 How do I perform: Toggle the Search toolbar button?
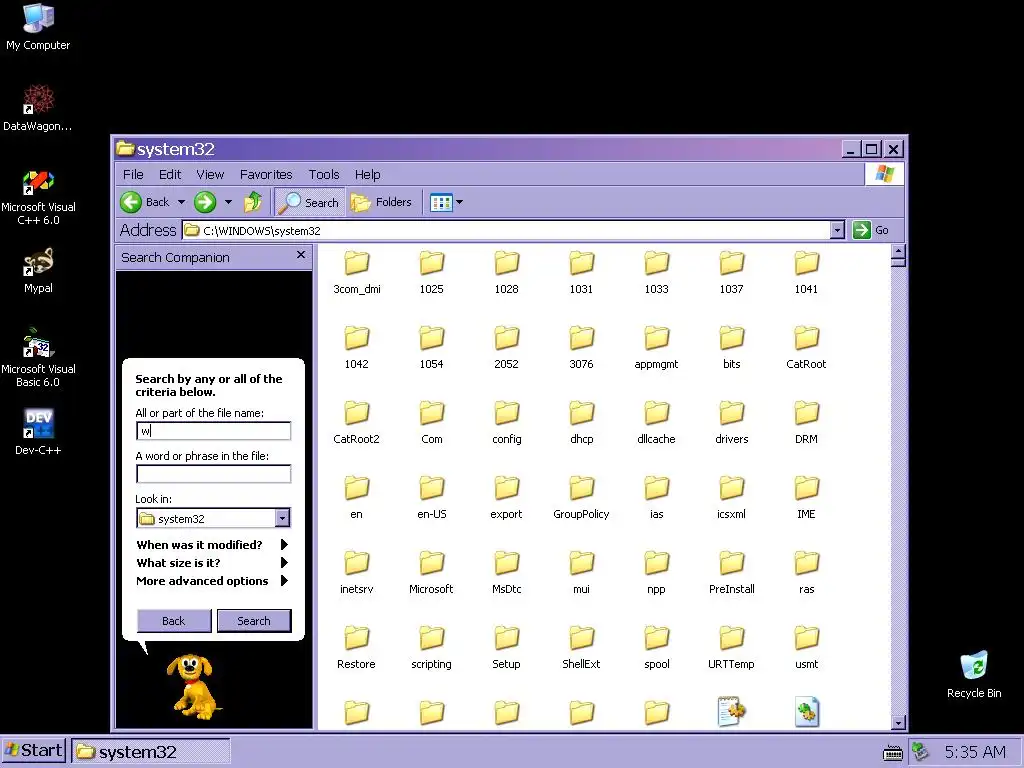(x=308, y=202)
